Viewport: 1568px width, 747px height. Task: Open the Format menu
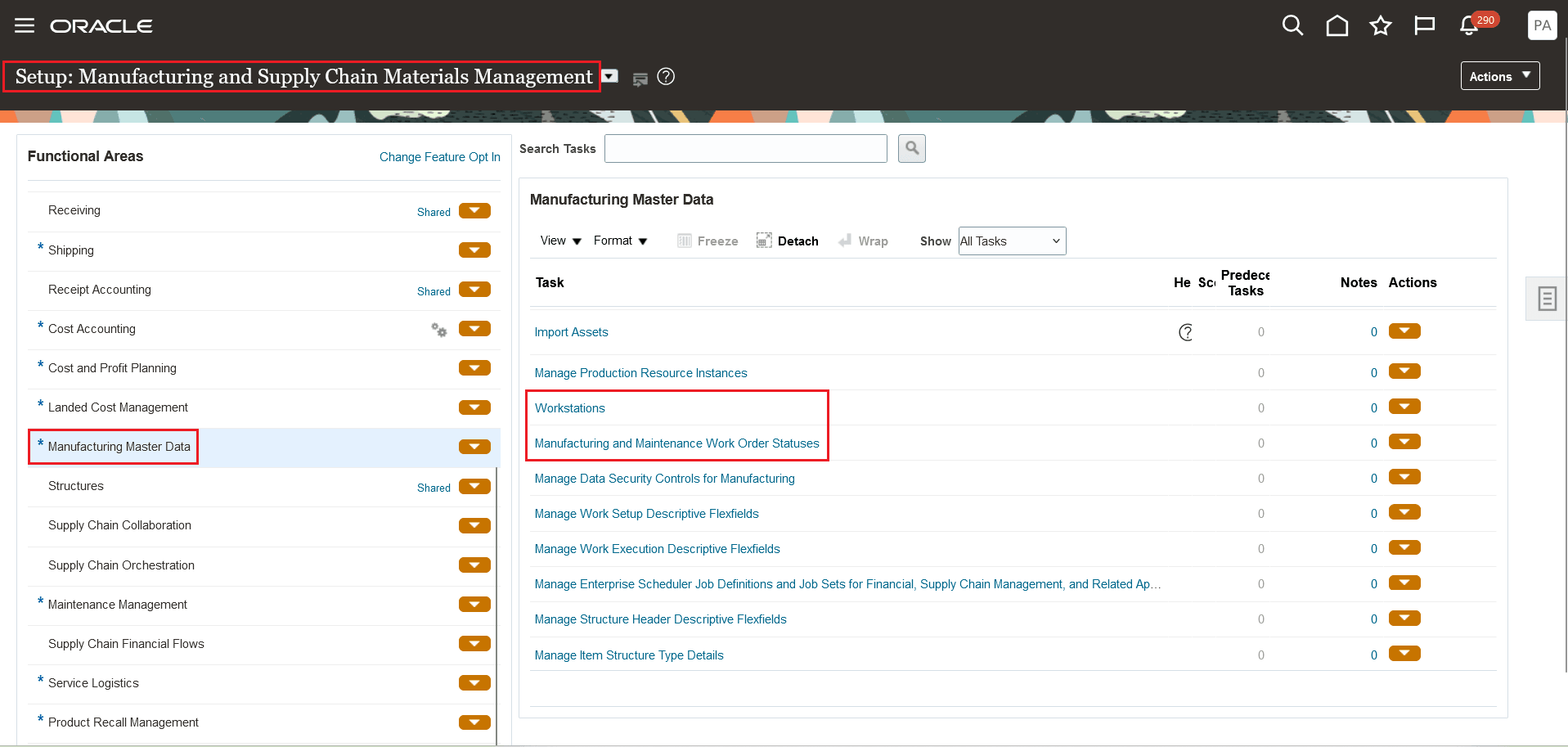coord(621,241)
